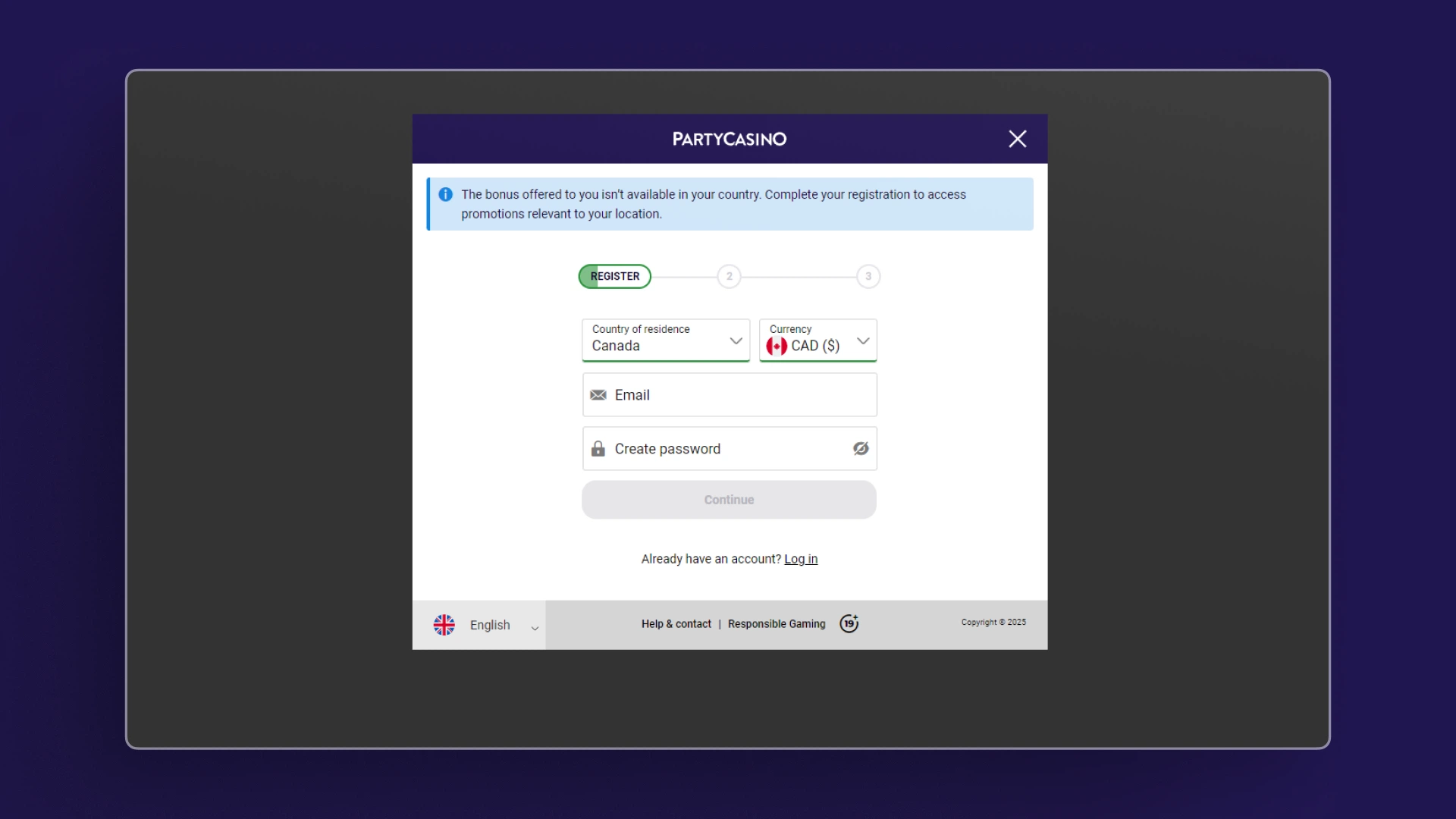Open the Country of residence dropdown

click(x=666, y=340)
